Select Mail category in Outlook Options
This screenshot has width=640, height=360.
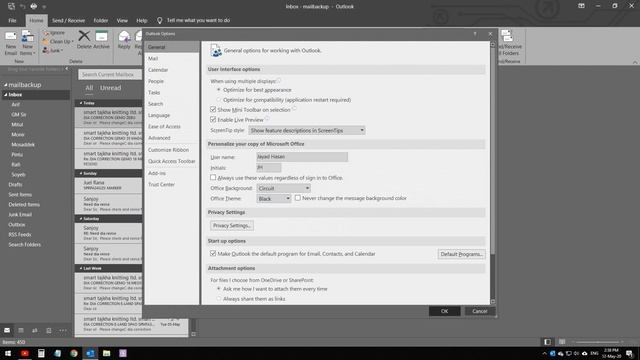(171, 58)
